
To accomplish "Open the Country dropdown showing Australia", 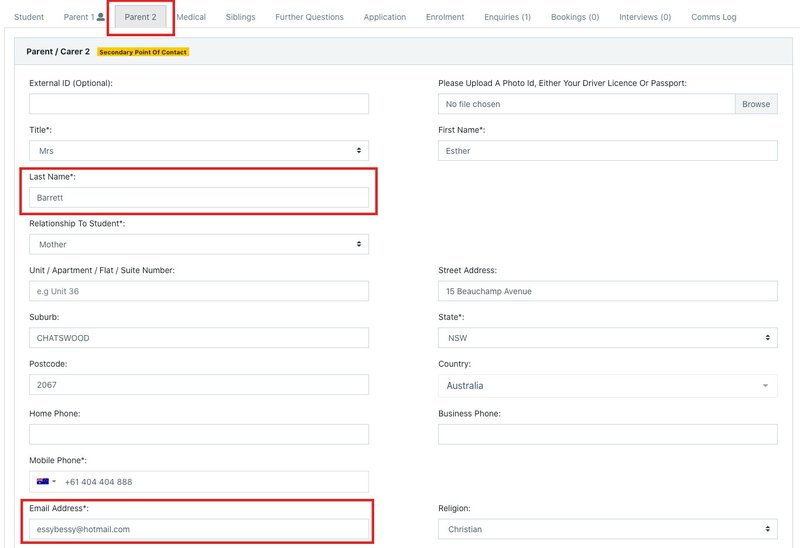I will click(x=607, y=386).
